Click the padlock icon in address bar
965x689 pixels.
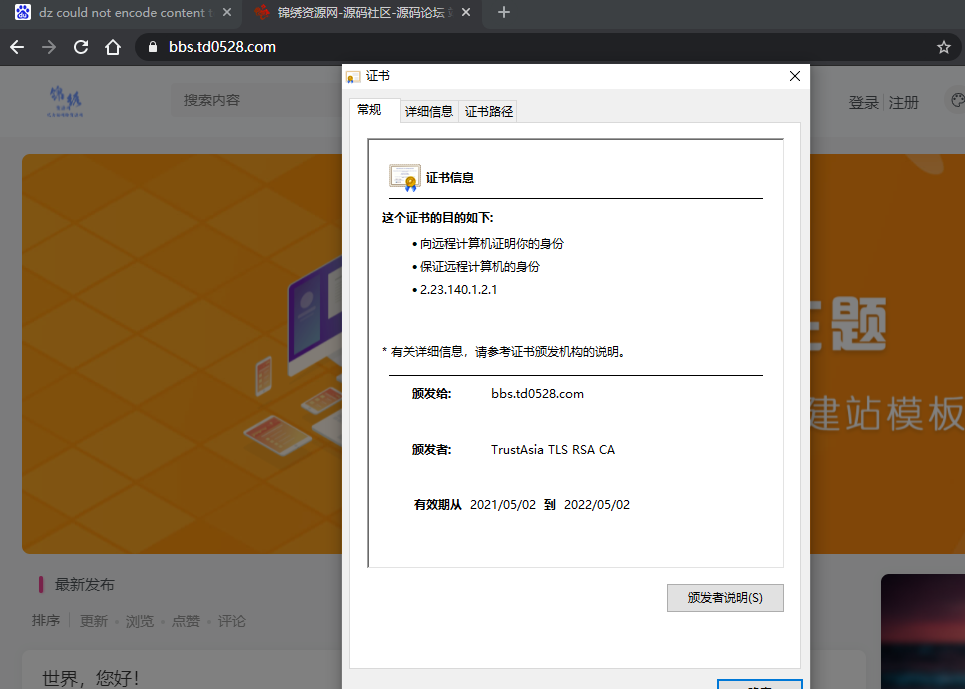point(153,47)
